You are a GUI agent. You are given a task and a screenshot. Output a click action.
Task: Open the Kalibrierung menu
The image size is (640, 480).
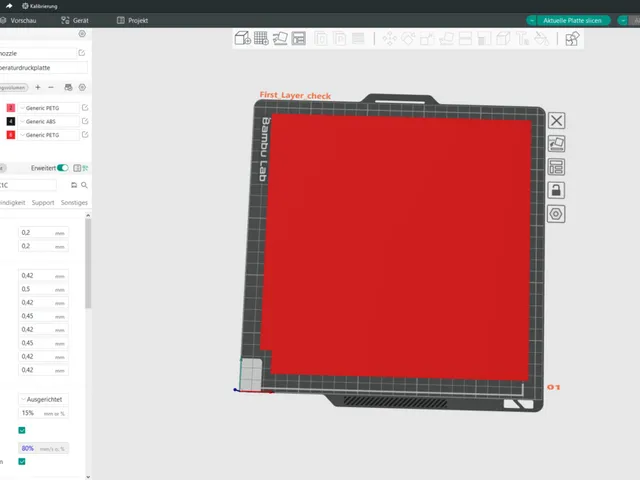pyautogui.click(x=40, y=6)
